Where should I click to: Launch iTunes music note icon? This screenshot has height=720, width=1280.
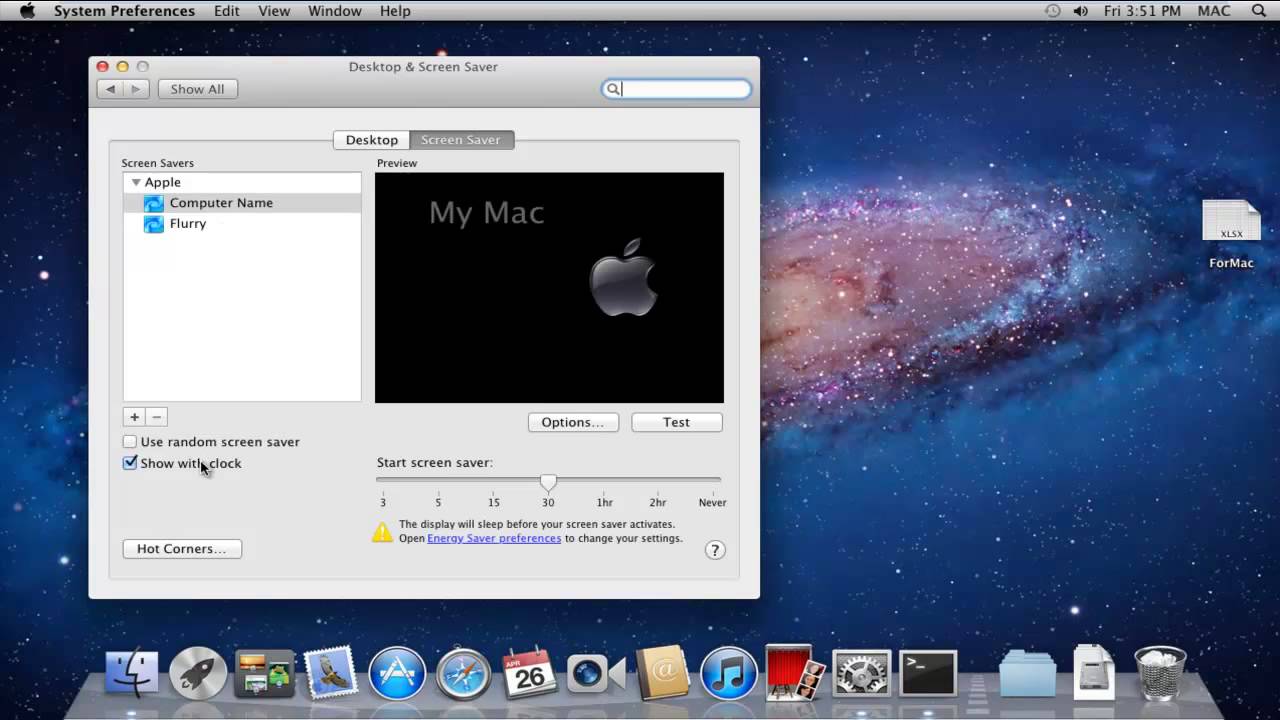(728, 672)
